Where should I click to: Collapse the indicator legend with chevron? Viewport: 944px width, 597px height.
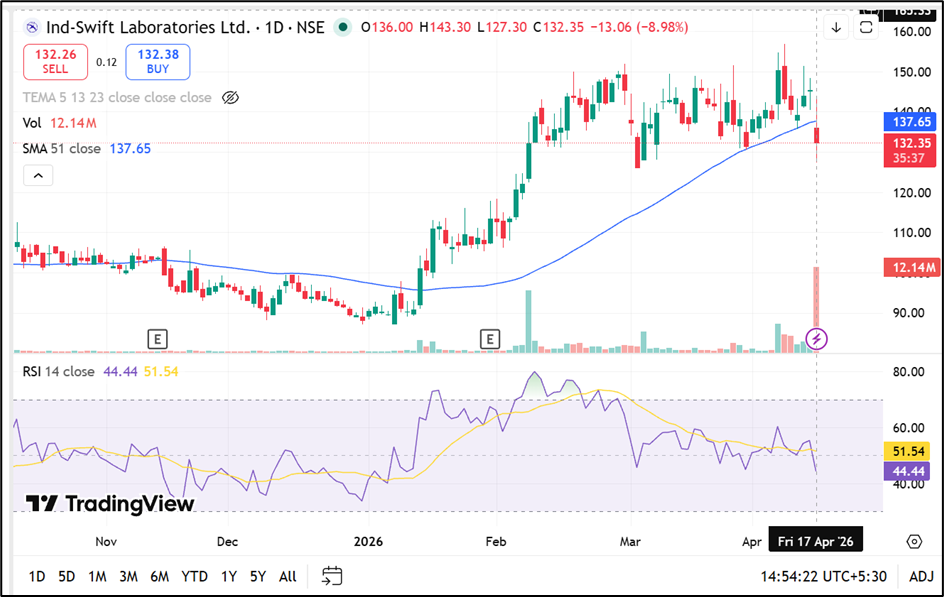click(38, 176)
